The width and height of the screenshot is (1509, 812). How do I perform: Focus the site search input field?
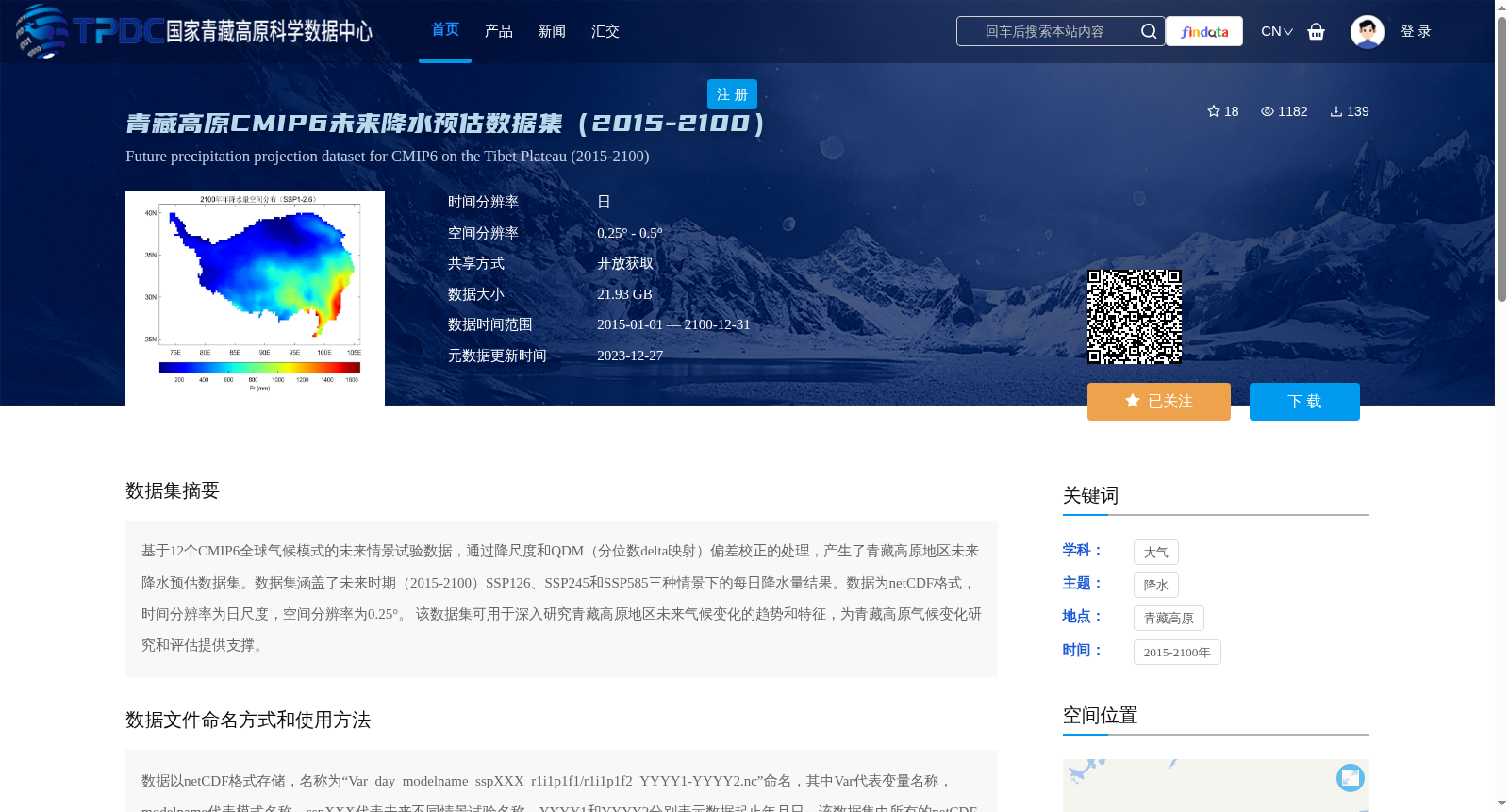[x=1045, y=31]
